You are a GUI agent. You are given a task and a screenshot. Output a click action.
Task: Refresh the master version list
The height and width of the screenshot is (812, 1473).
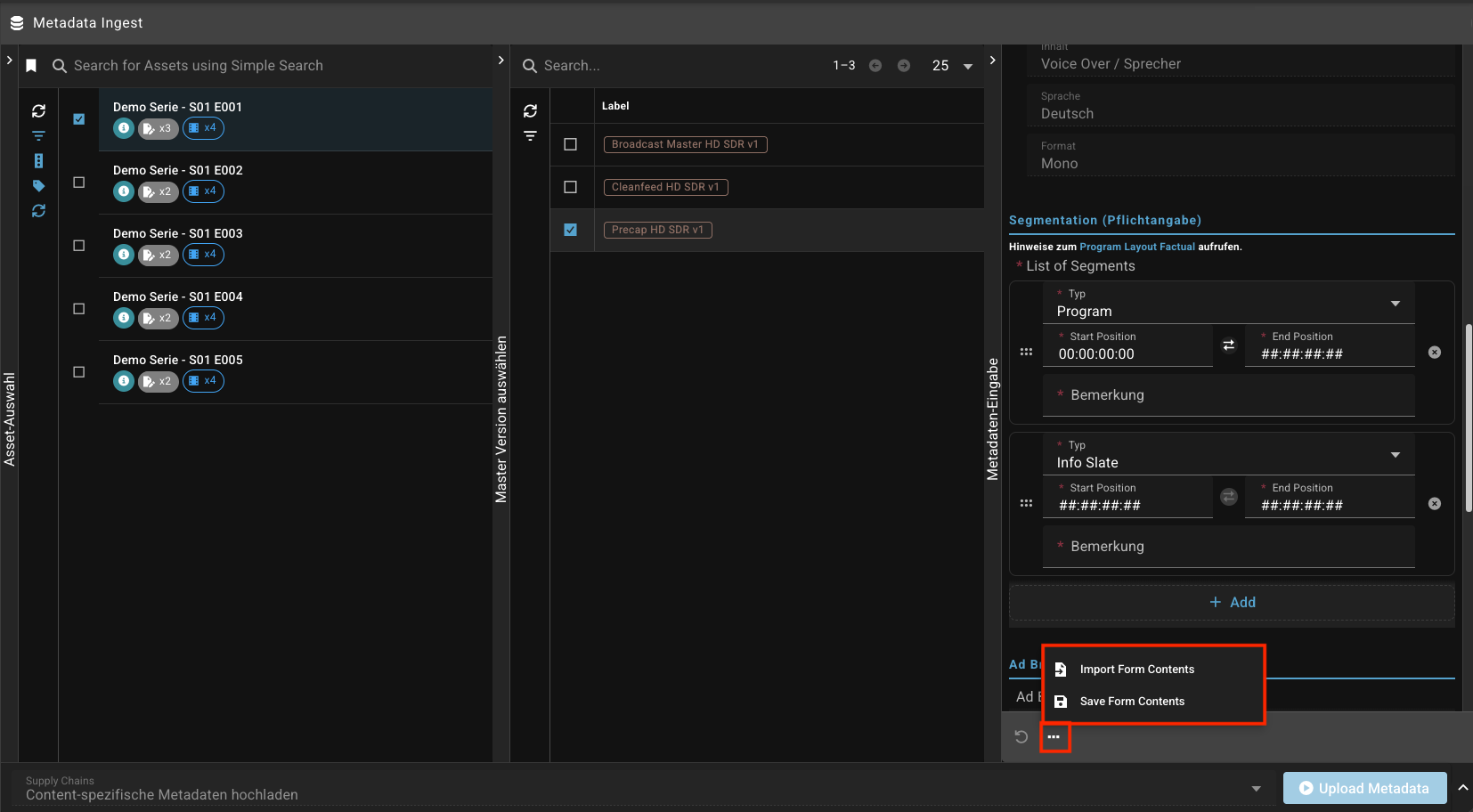(x=530, y=111)
